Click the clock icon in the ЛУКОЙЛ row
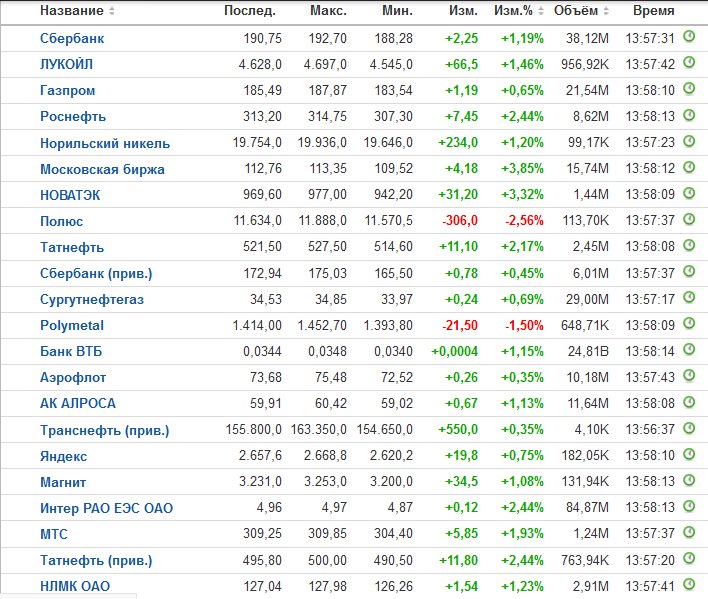Screen dimensions: 708x599 689,62
